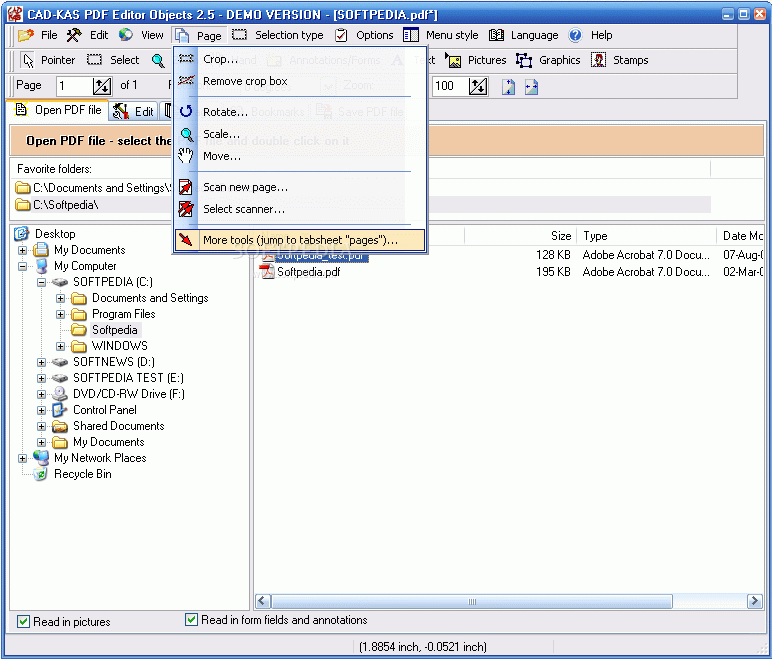This screenshot has width=772, height=659.
Task: Sort by the Date Modified column
Action: (741, 236)
